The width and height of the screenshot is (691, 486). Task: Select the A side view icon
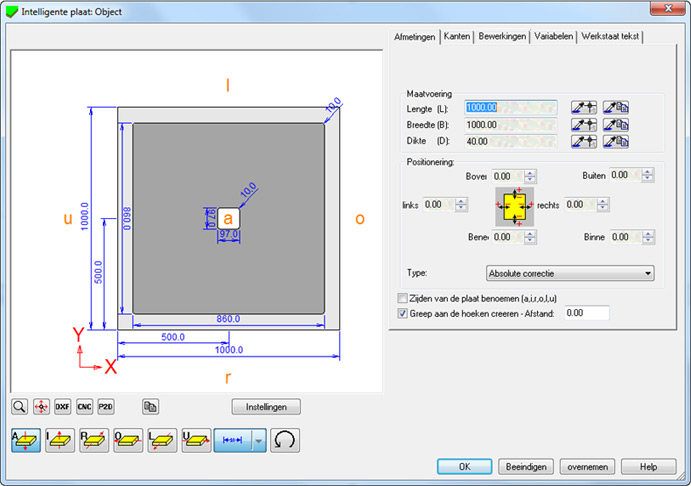(26, 440)
